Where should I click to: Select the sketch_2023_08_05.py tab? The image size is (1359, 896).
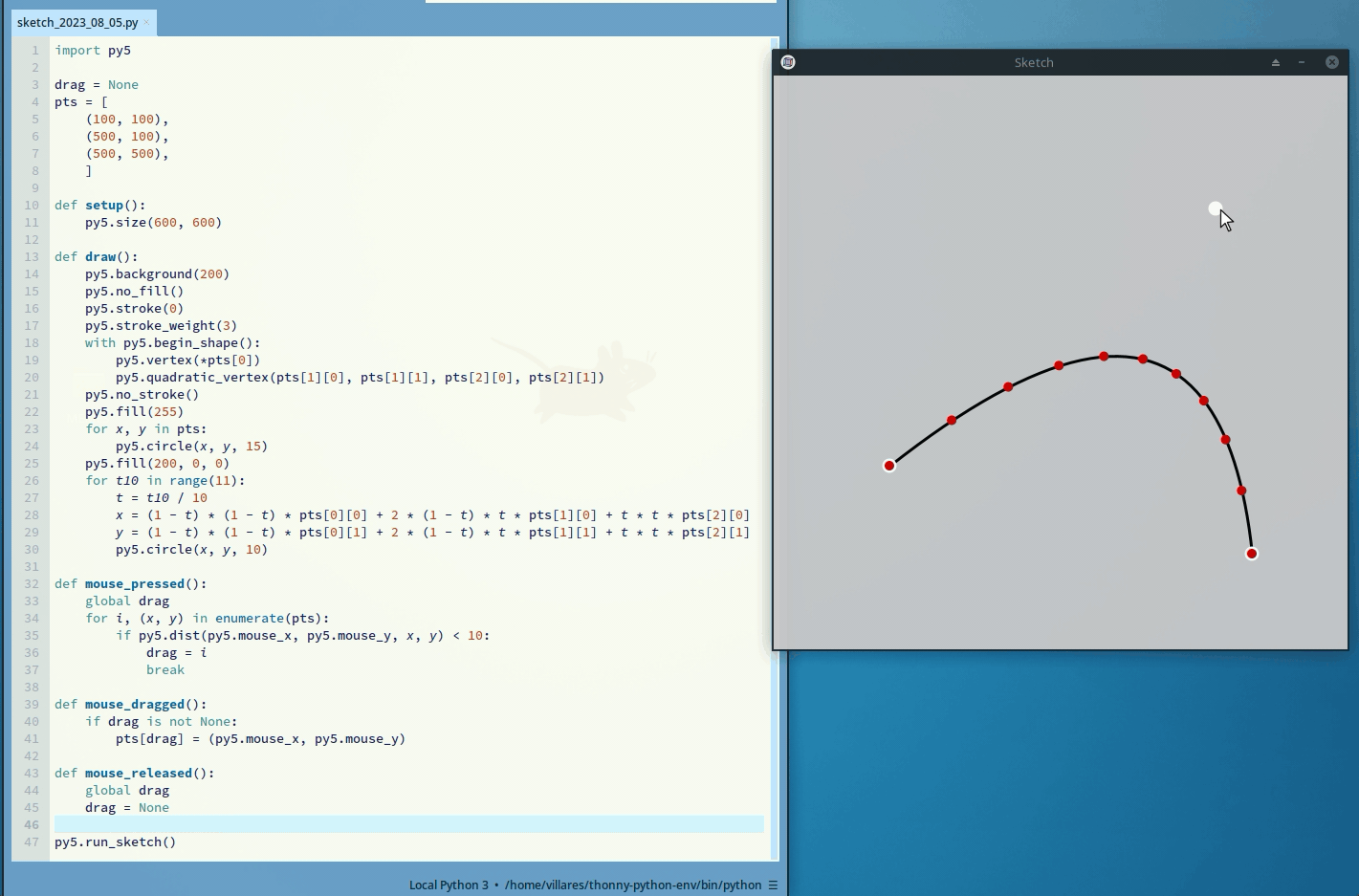[77, 22]
